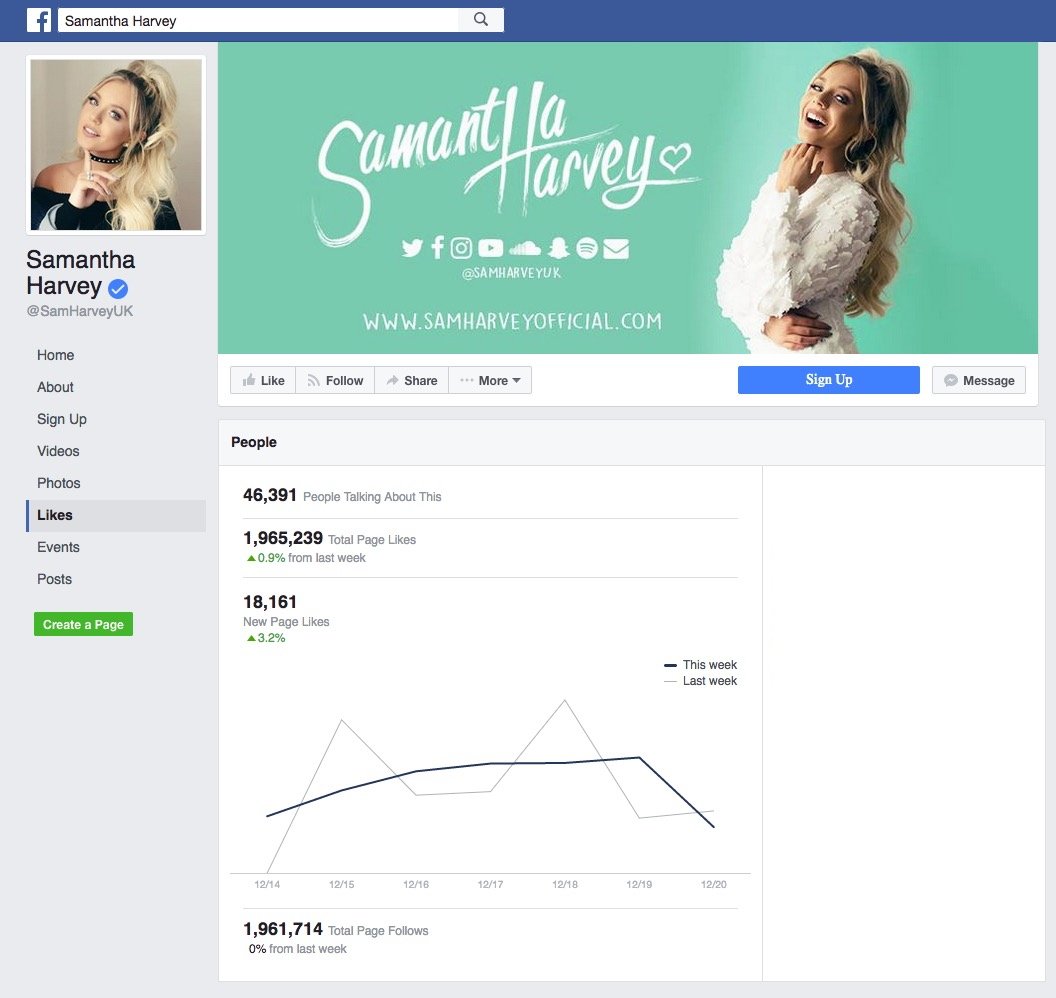Click the 0.9% from last week text
Image resolution: width=1056 pixels, height=998 pixels.
point(306,558)
